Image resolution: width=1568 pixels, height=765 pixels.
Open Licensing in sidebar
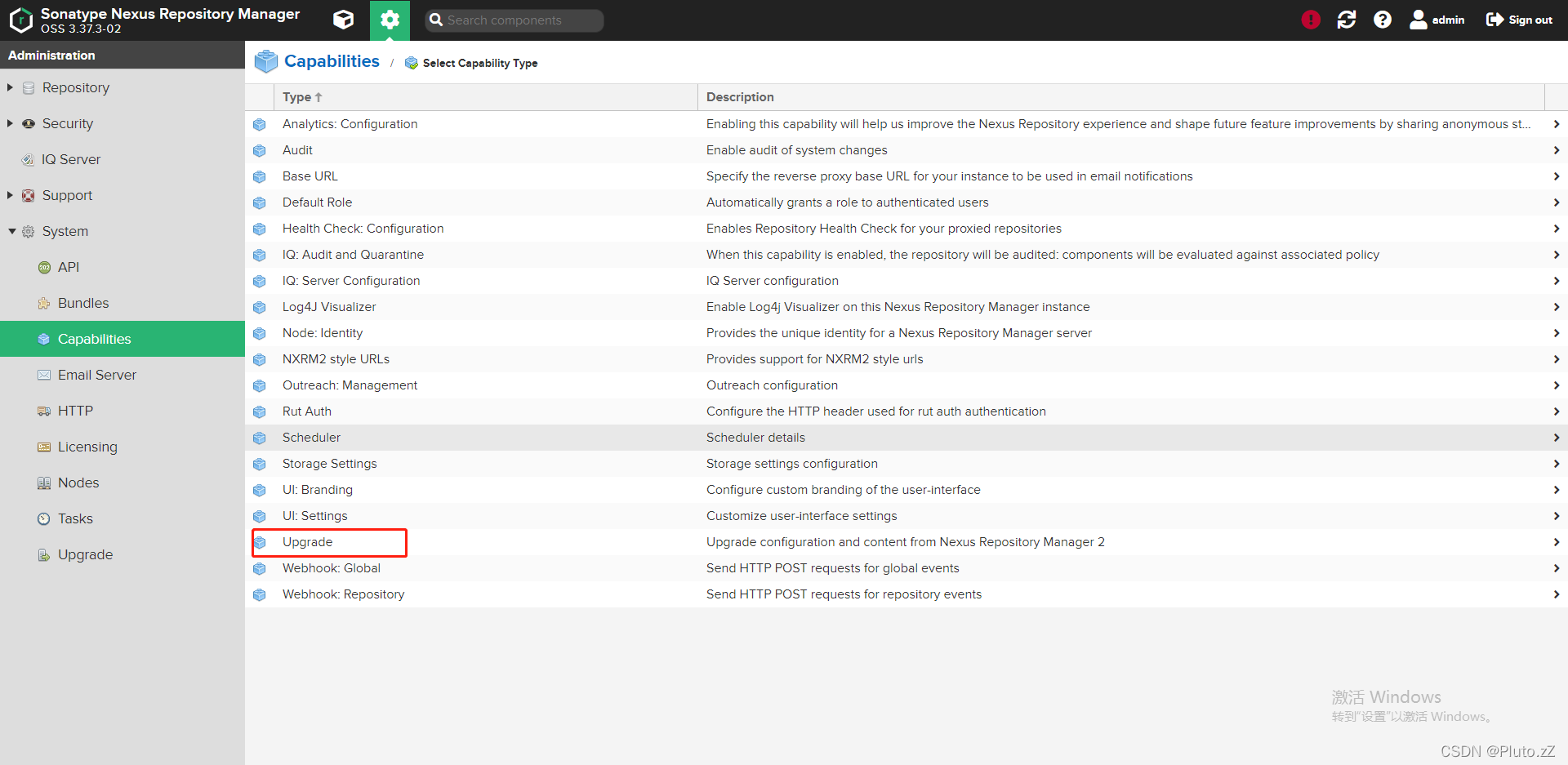coord(87,447)
